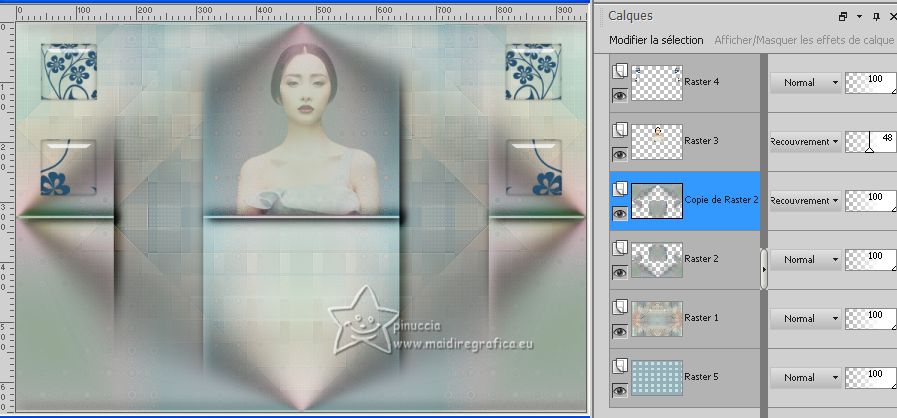This screenshot has height=418, width=897.
Task: Click the layer type icon of Raster 5
Action: [x=620, y=366]
